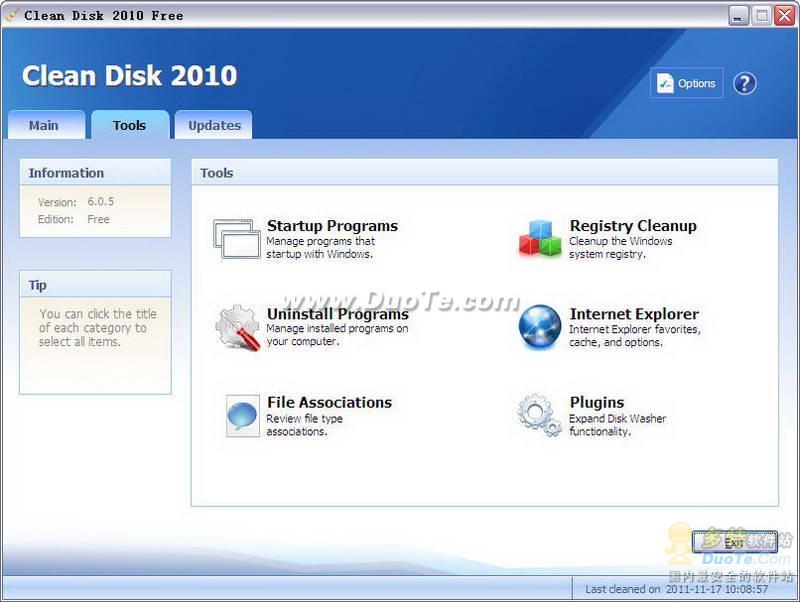Click 'Internet Explorer favorites, cache, and options.' text

pyautogui.click(x=635, y=336)
